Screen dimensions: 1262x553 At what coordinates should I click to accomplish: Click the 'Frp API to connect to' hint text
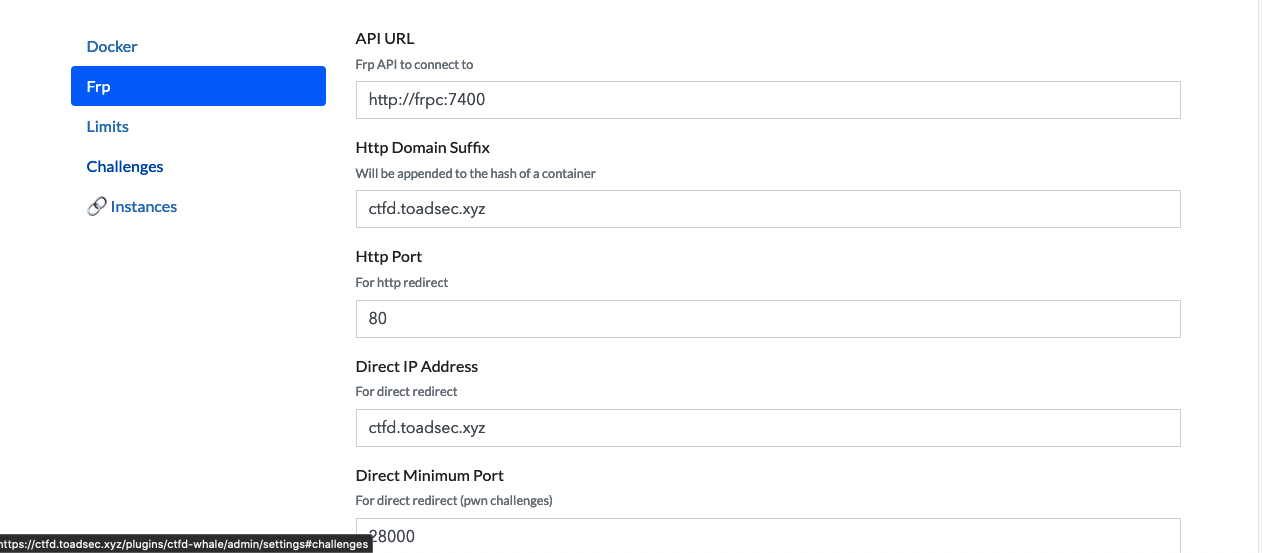(415, 64)
